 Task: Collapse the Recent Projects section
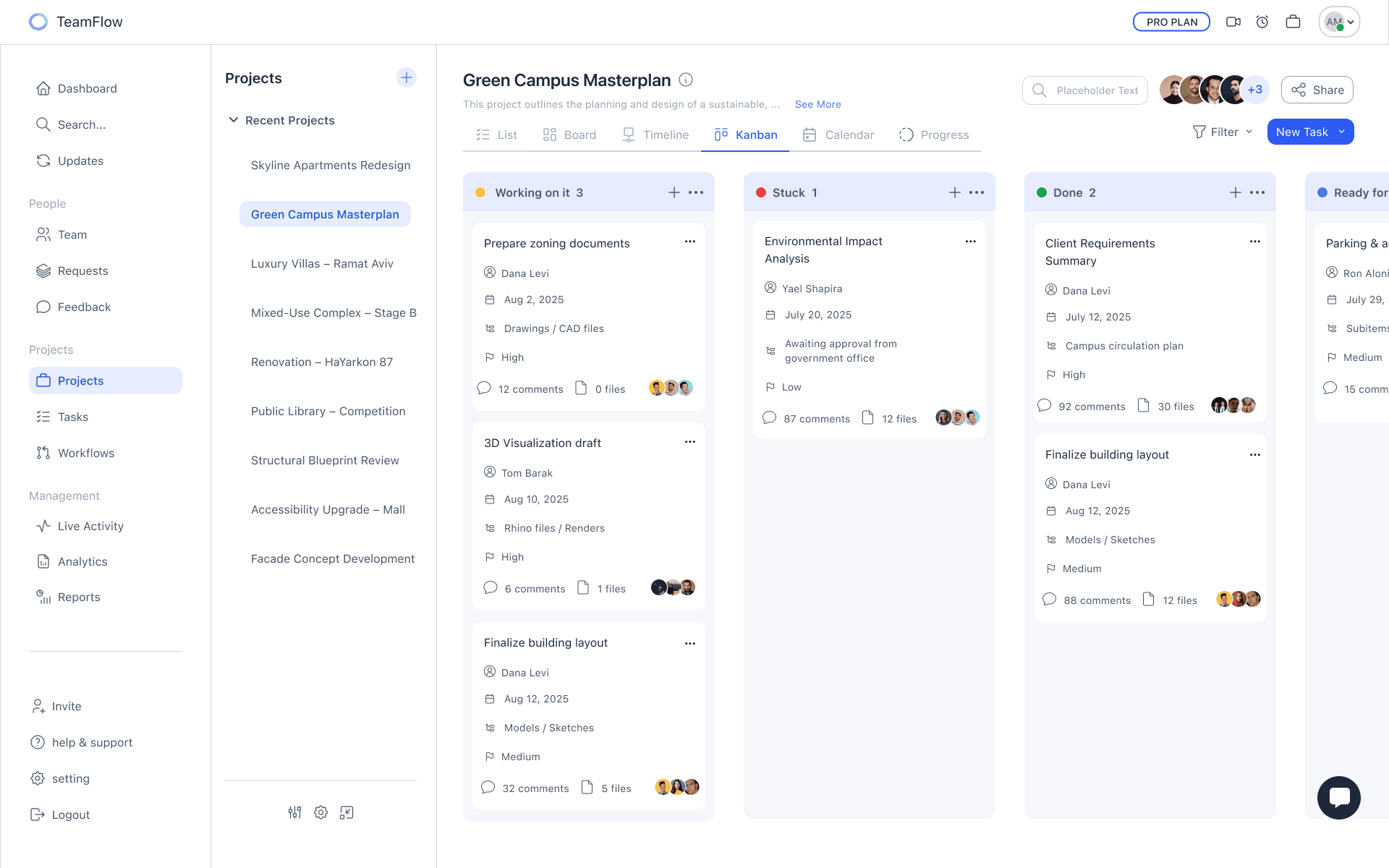pos(234,120)
